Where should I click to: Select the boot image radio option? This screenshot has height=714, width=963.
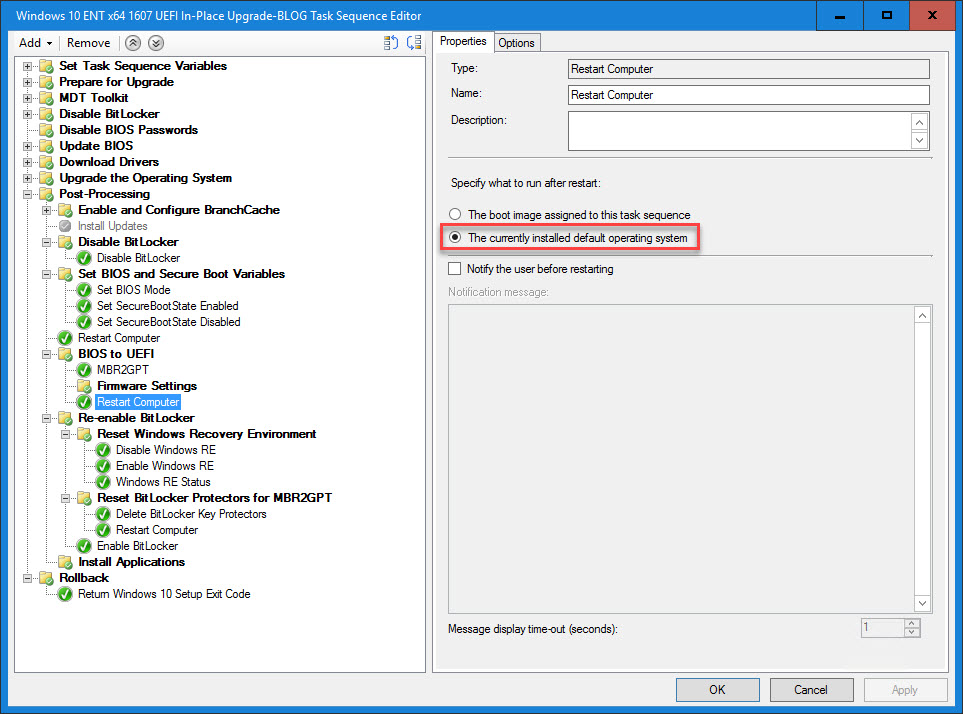point(456,215)
